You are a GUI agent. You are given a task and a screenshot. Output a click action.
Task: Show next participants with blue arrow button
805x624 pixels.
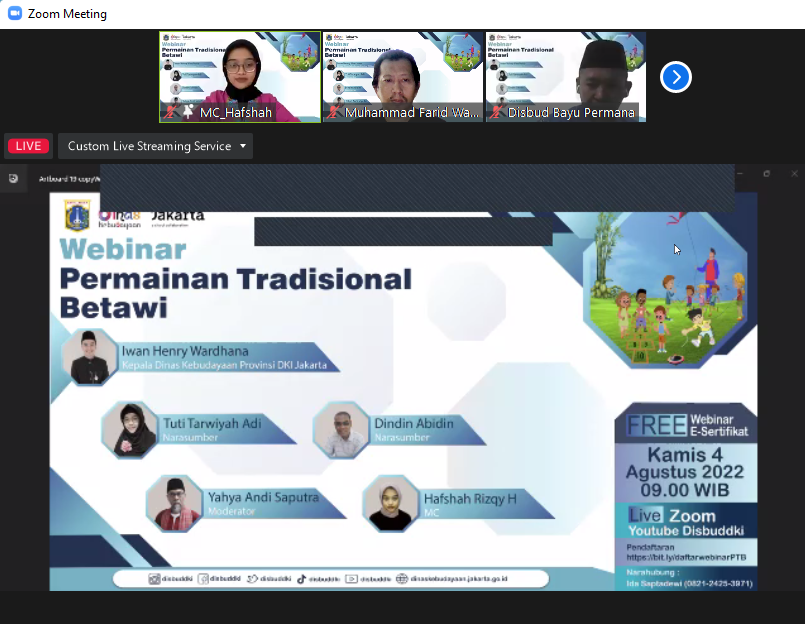(x=676, y=77)
